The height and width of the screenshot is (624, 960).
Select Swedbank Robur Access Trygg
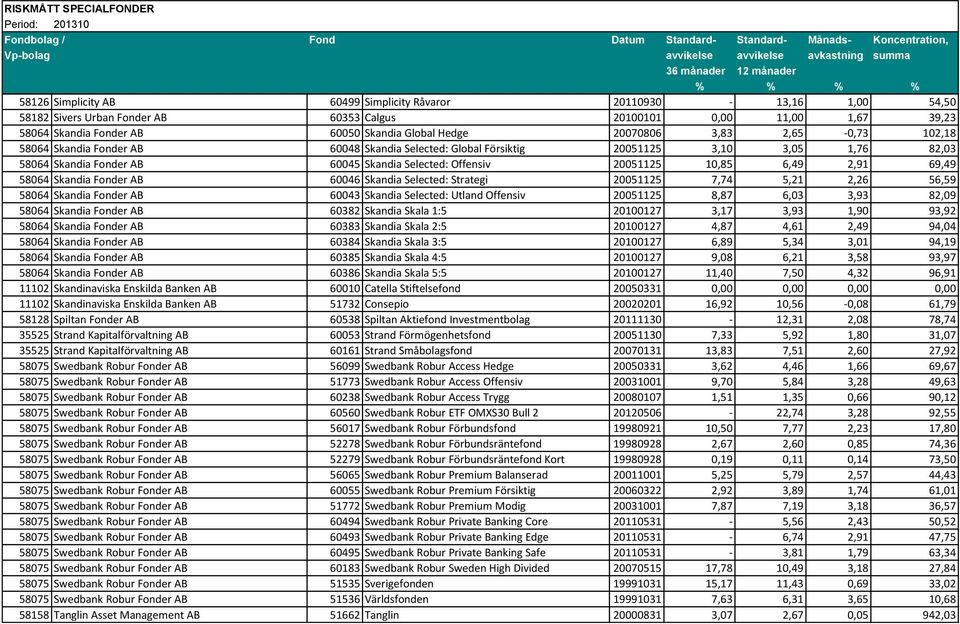(x=437, y=397)
